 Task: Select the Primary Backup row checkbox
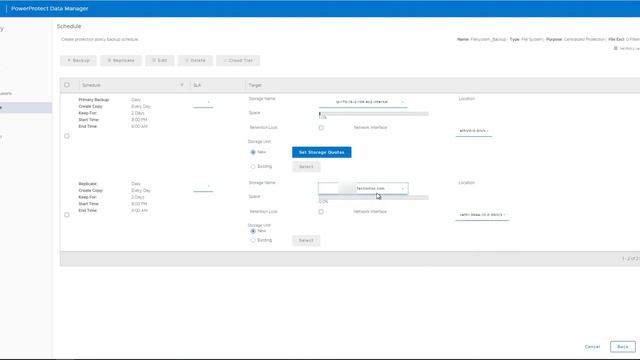67,136
